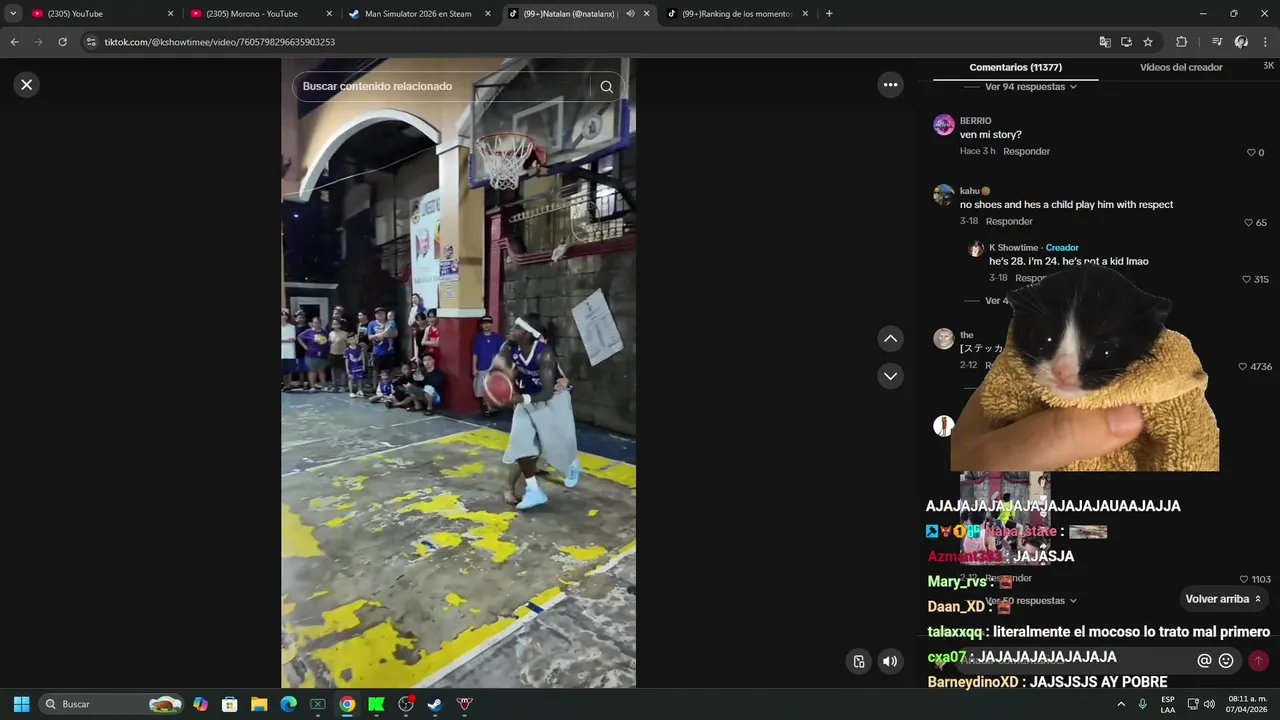Screen dimensions: 1280x720
Task: Close the TikTok video viewer
Action: point(27,85)
